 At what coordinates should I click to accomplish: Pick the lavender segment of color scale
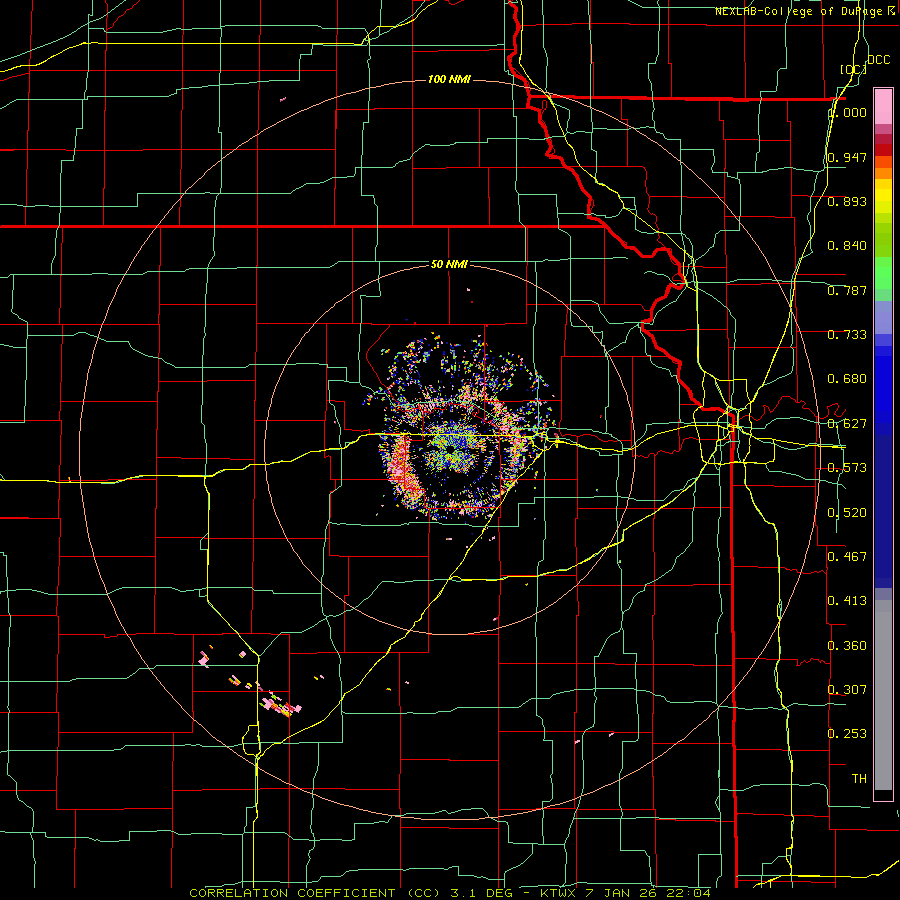coord(883,317)
